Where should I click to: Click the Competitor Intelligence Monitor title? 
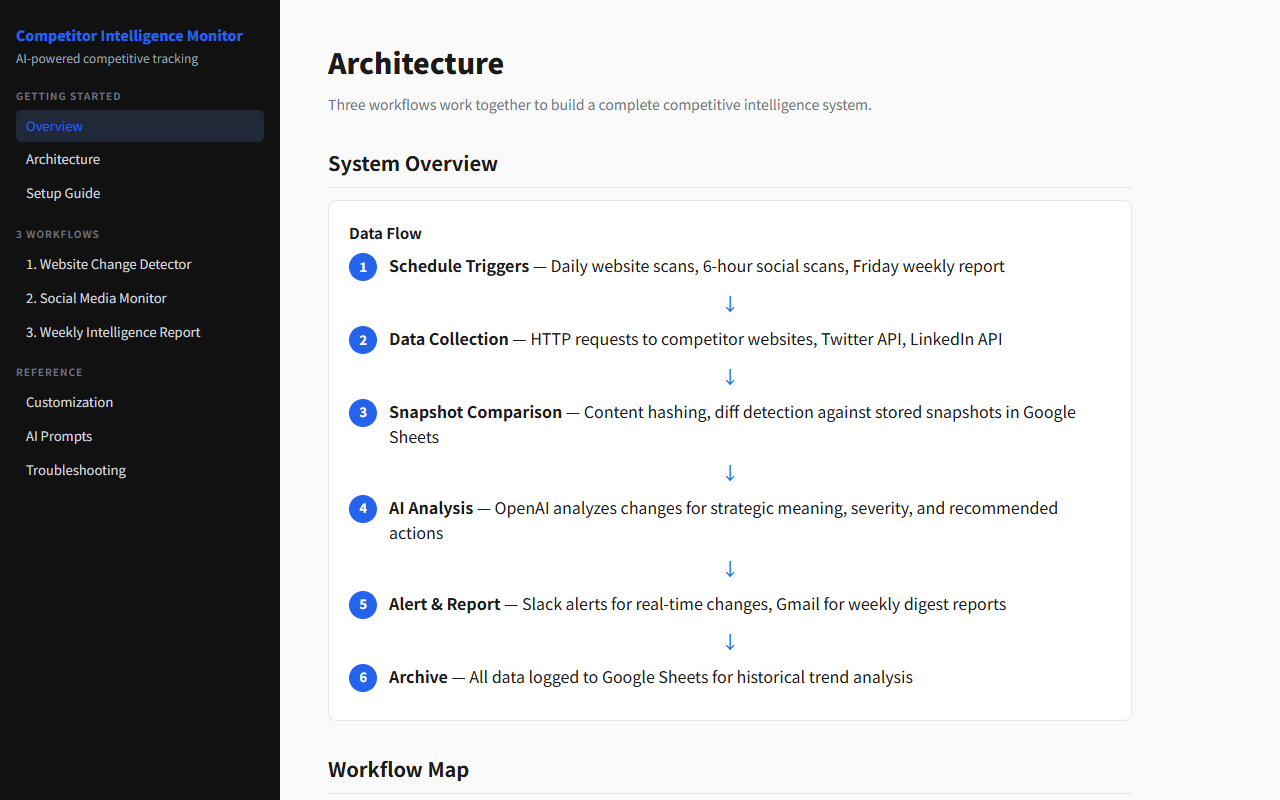tap(129, 36)
